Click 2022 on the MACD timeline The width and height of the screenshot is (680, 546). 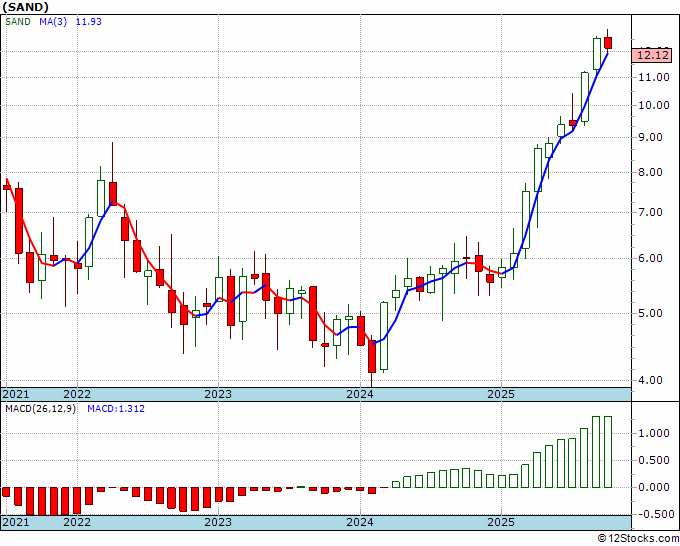(x=77, y=522)
